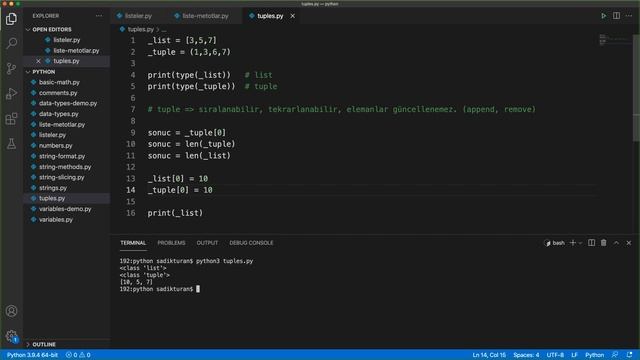
Task: Maximize the panel size with caret icon
Action: pyautogui.click(x=616, y=243)
